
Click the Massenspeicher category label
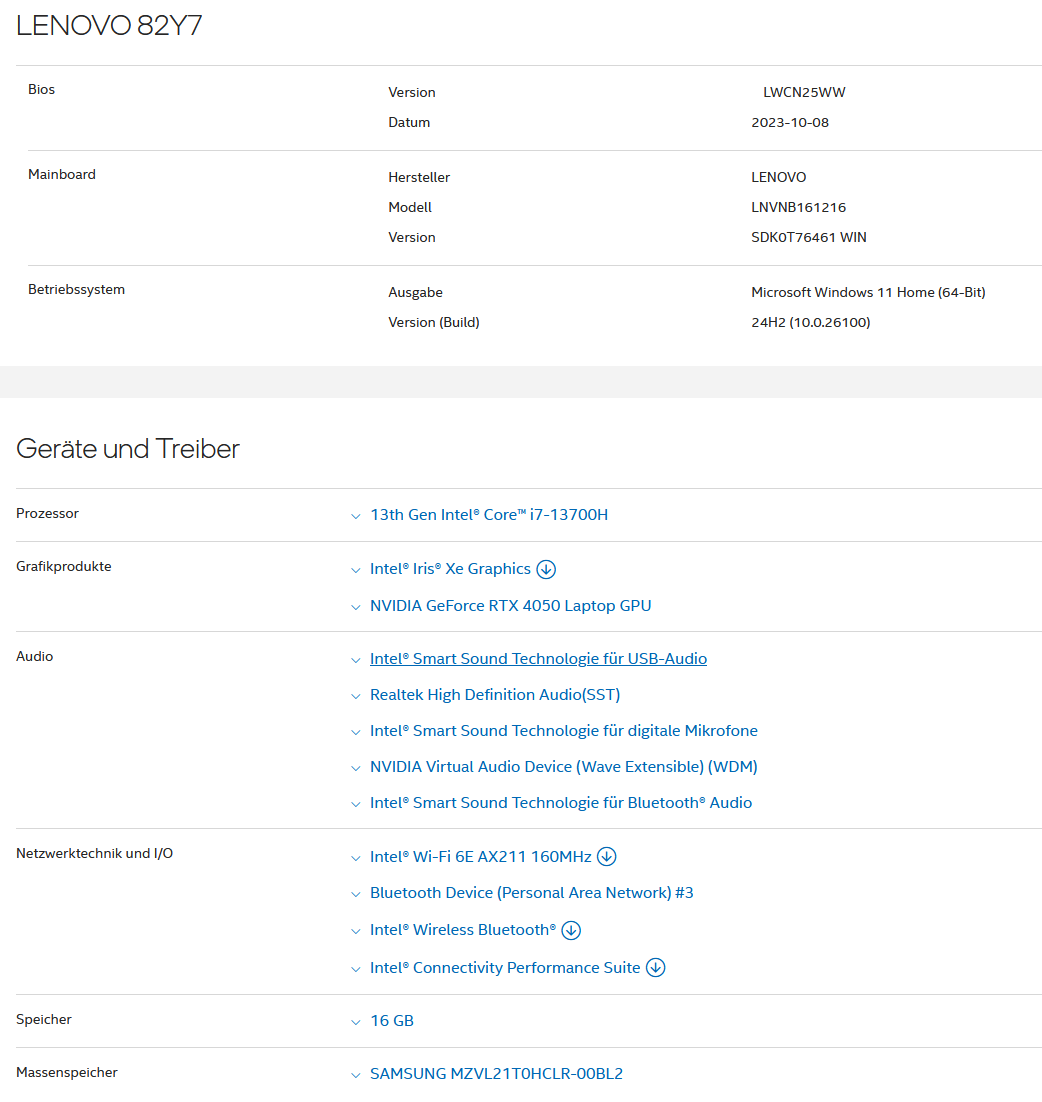[67, 1072]
